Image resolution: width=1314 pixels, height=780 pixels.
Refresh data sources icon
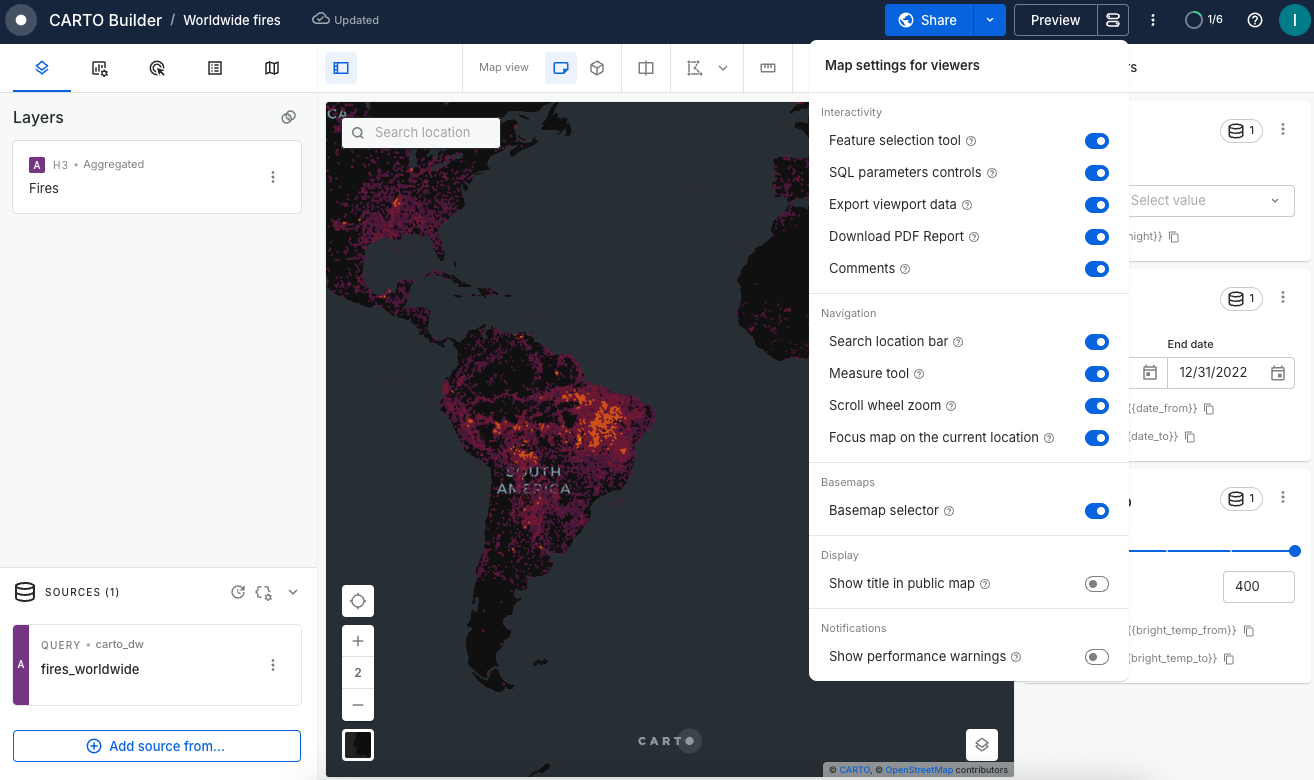pos(238,592)
